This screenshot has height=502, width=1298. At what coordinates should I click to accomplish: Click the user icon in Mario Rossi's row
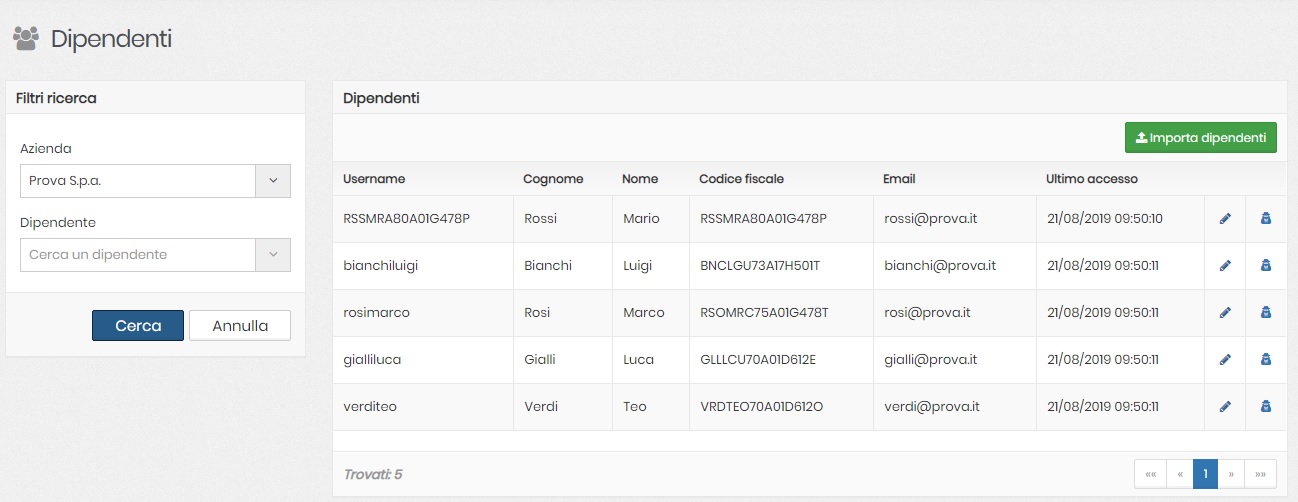coord(1265,219)
